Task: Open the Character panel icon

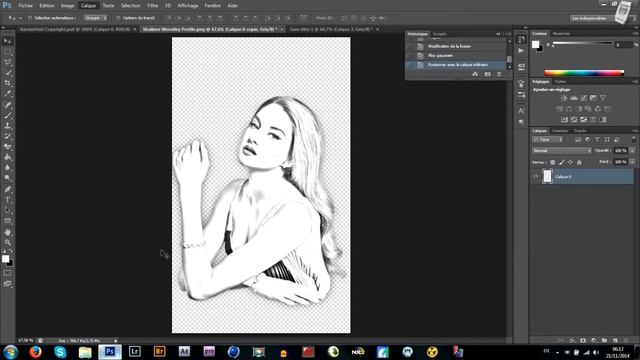Action: (521, 111)
